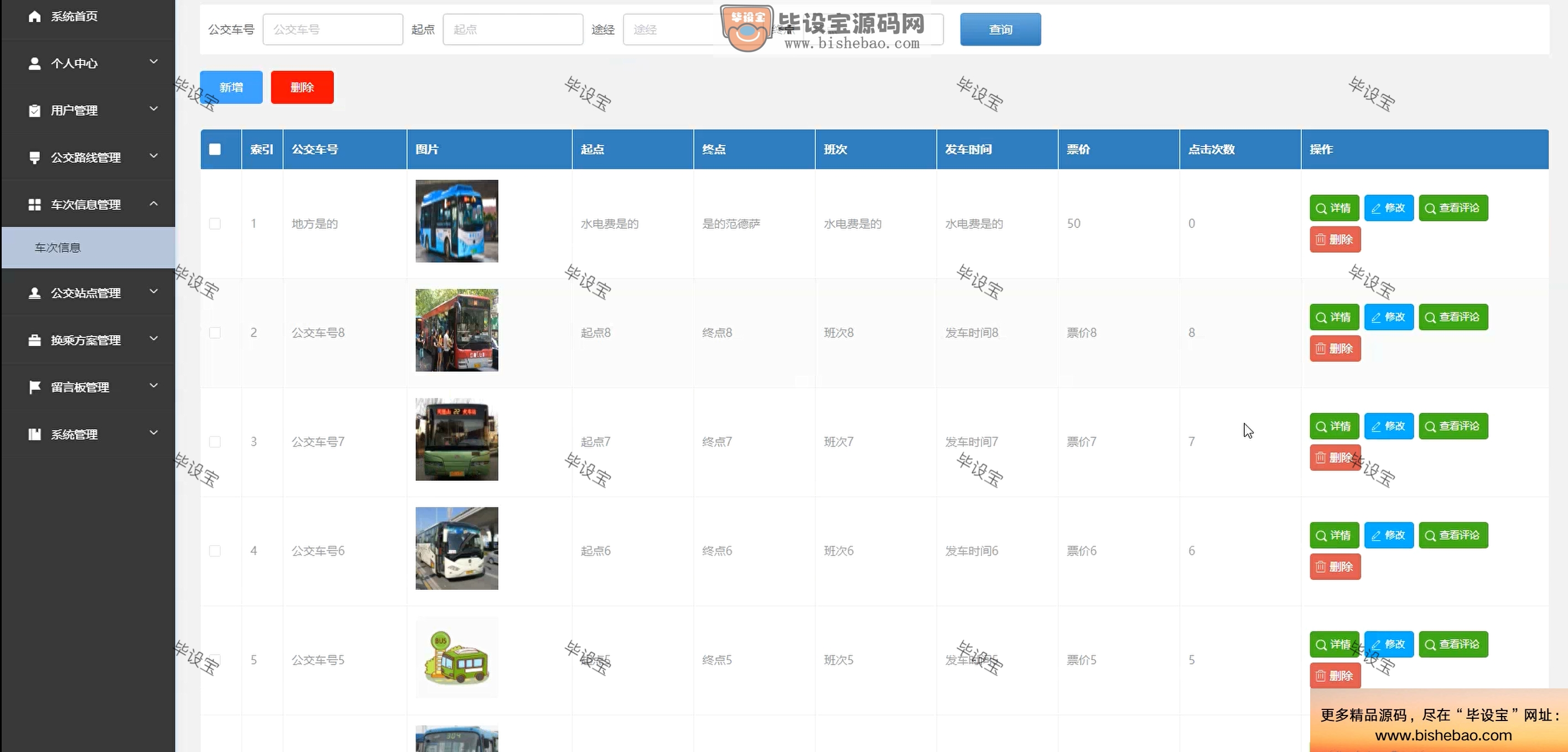The image size is (1568, 752).
Task: Expand 公交站点管理 with its chevron
Action: pos(153,292)
